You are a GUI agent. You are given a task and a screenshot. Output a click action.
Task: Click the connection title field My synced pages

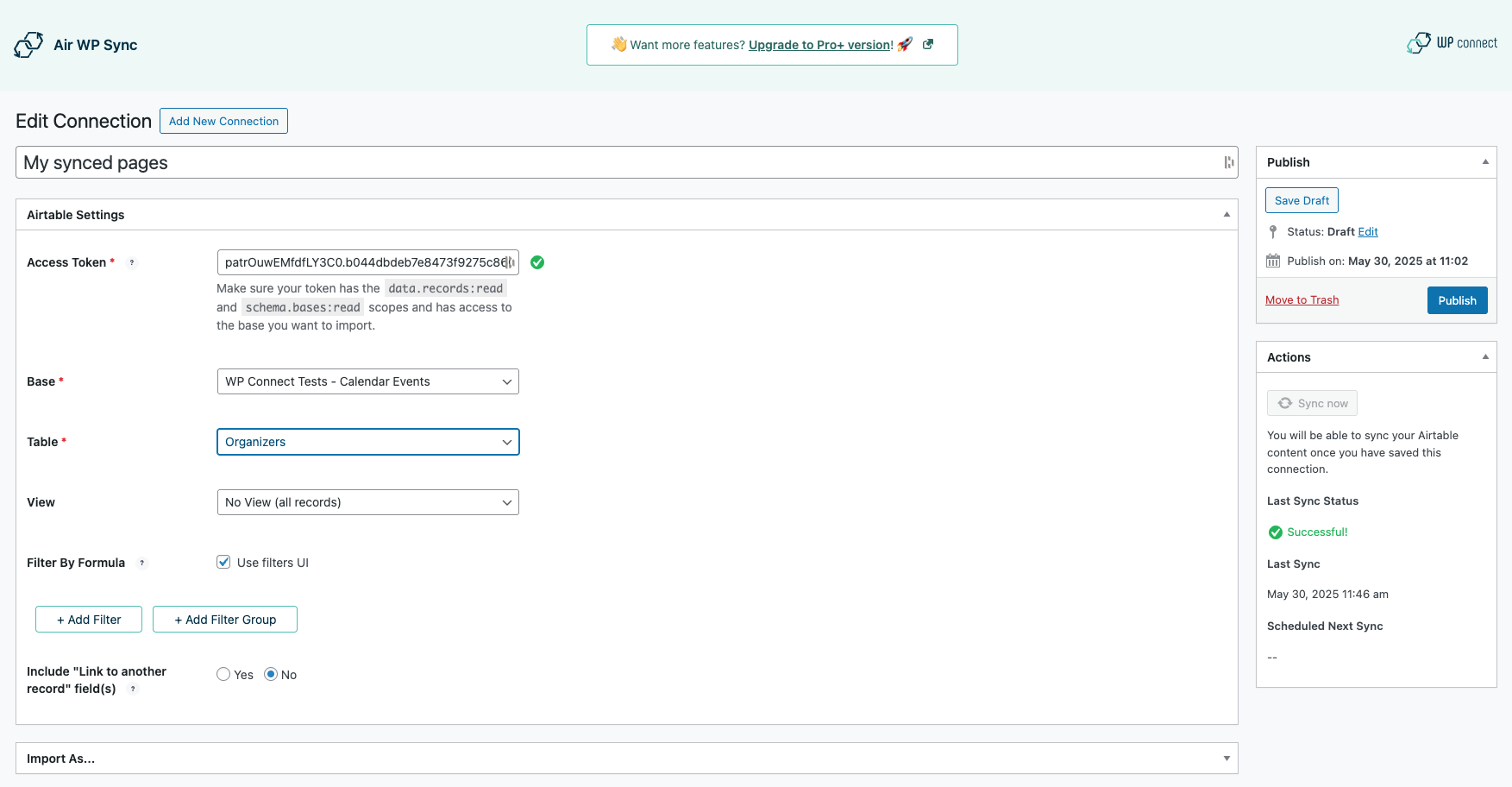627,162
